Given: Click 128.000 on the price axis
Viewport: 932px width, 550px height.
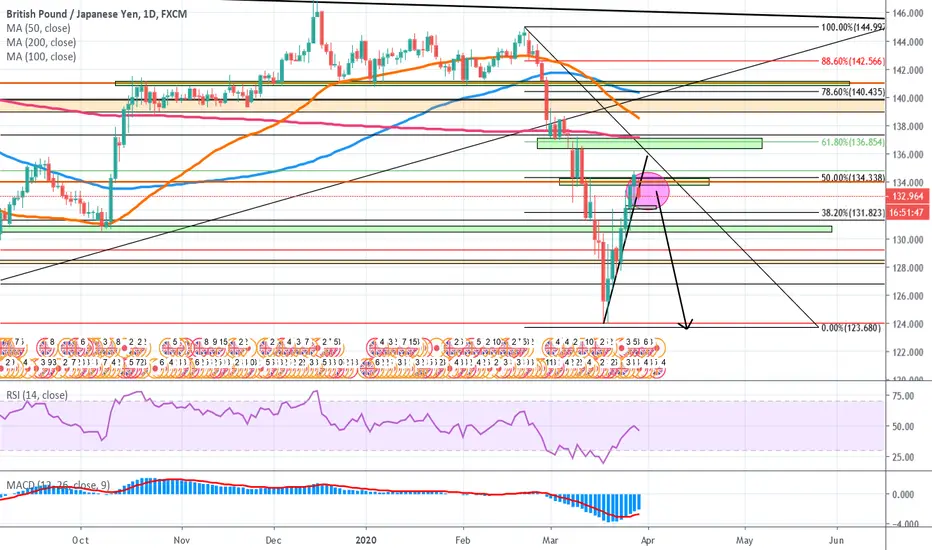Looking at the screenshot, I should (x=908, y=268).
